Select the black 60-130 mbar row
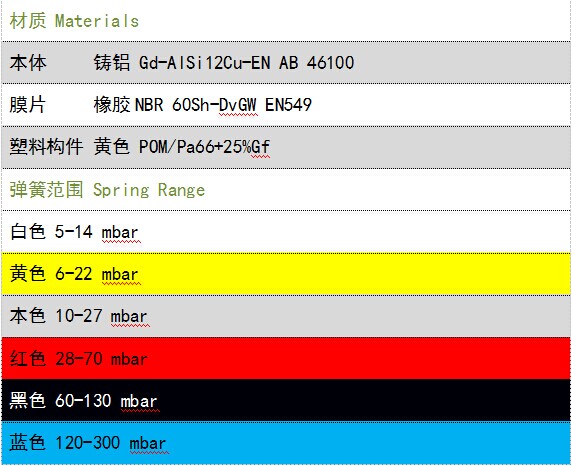 (x=286, y=400)
